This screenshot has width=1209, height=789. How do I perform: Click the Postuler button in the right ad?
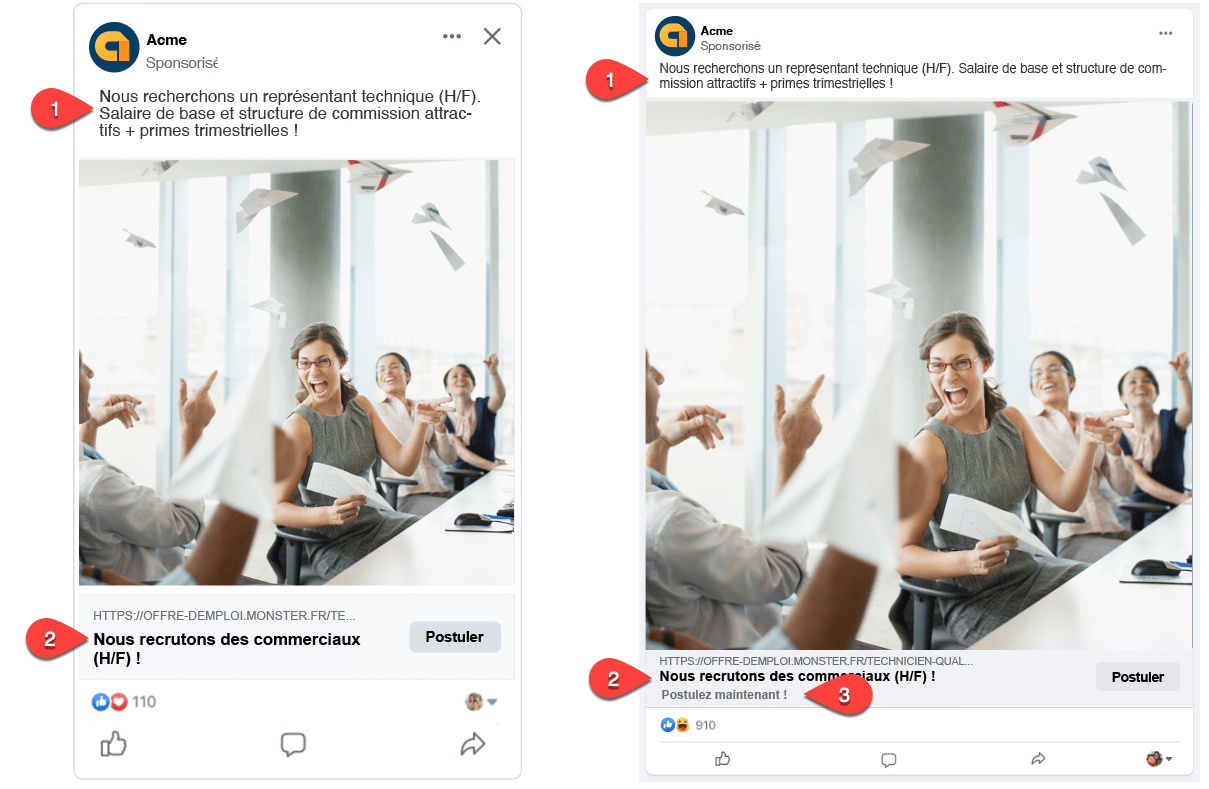pos(1138,677)
